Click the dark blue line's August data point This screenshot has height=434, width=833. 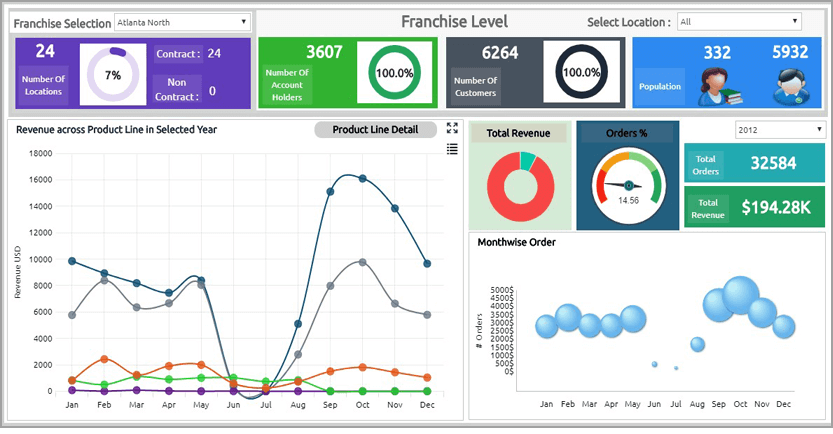tap(298, 324)
